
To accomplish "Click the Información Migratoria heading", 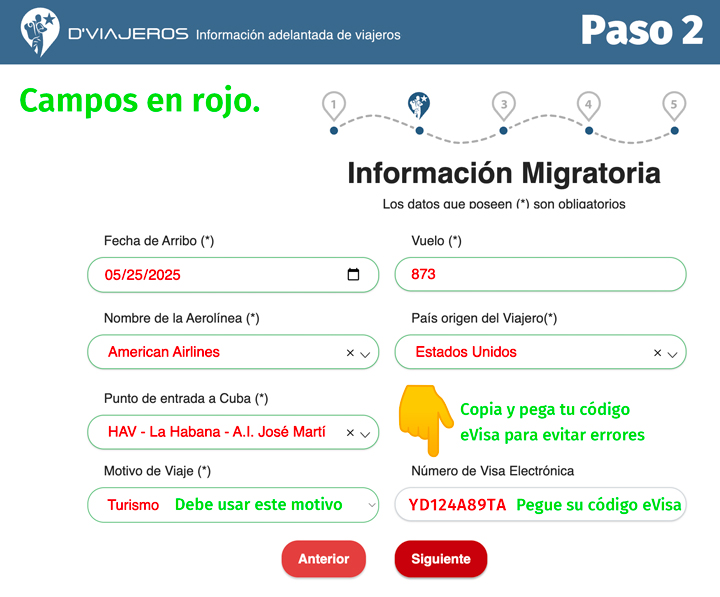I will coord(504,173).
